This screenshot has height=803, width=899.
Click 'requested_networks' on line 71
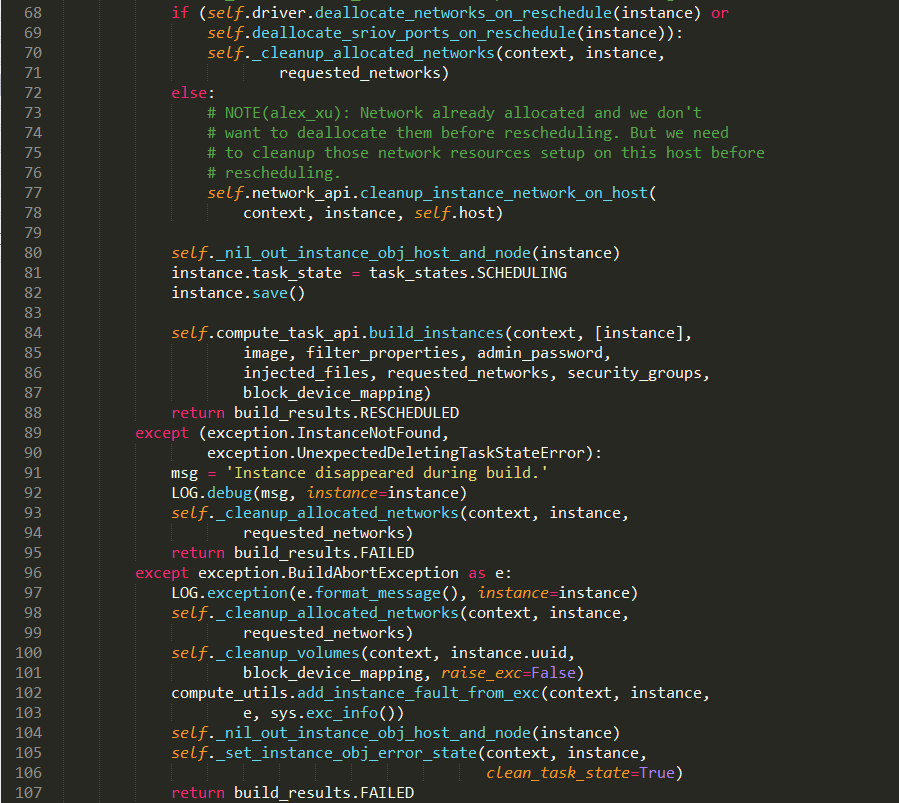pos(359,73)
